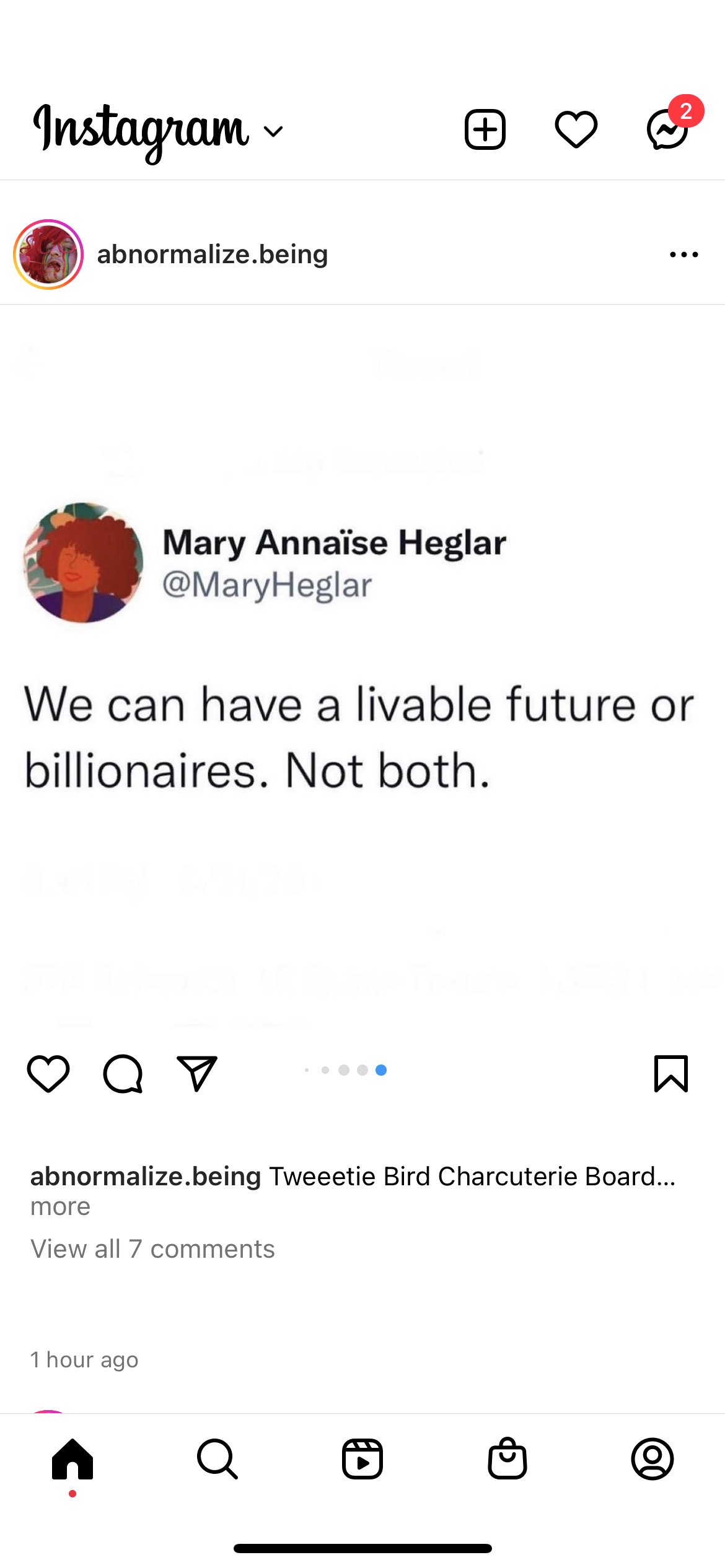Like the post with heart toggle

point(48,1073)
